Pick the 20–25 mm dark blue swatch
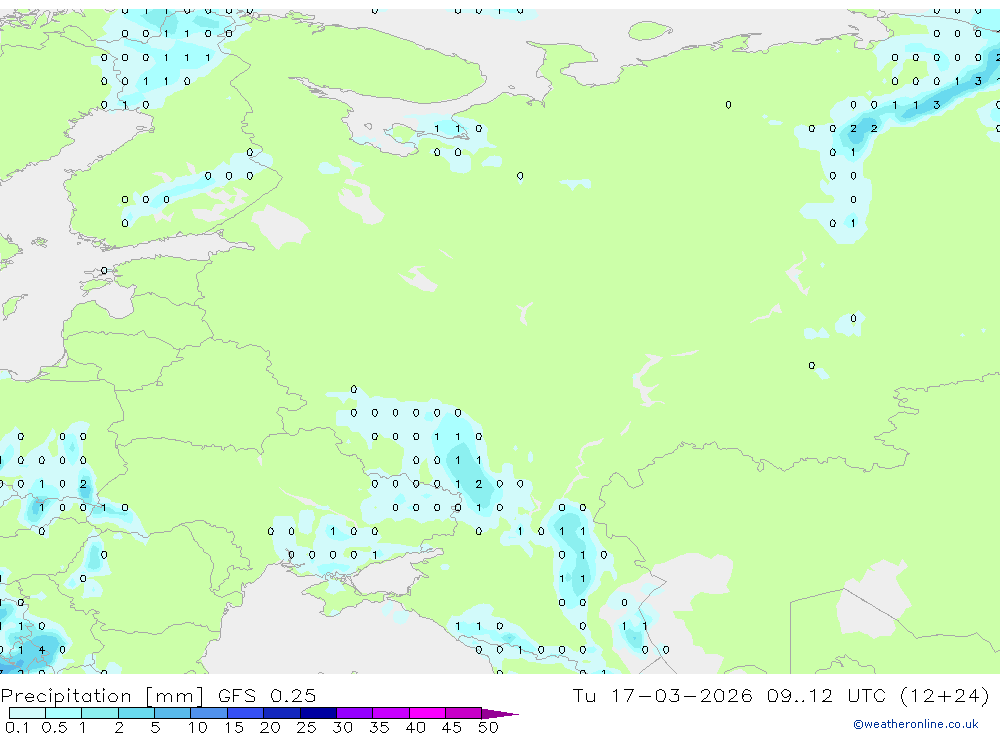Image resolution: width=1000 pixels, height=733 pixels. [x=282, y=713]
